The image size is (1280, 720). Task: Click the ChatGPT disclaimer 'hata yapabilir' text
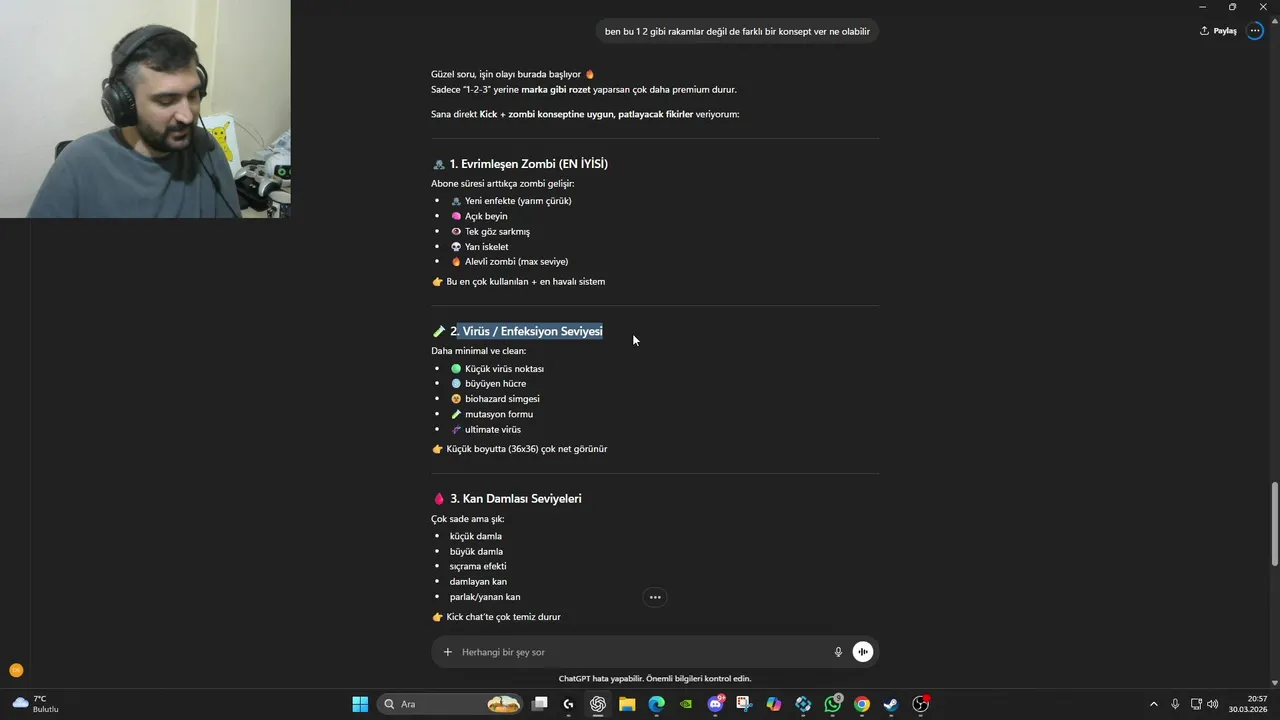654,679
